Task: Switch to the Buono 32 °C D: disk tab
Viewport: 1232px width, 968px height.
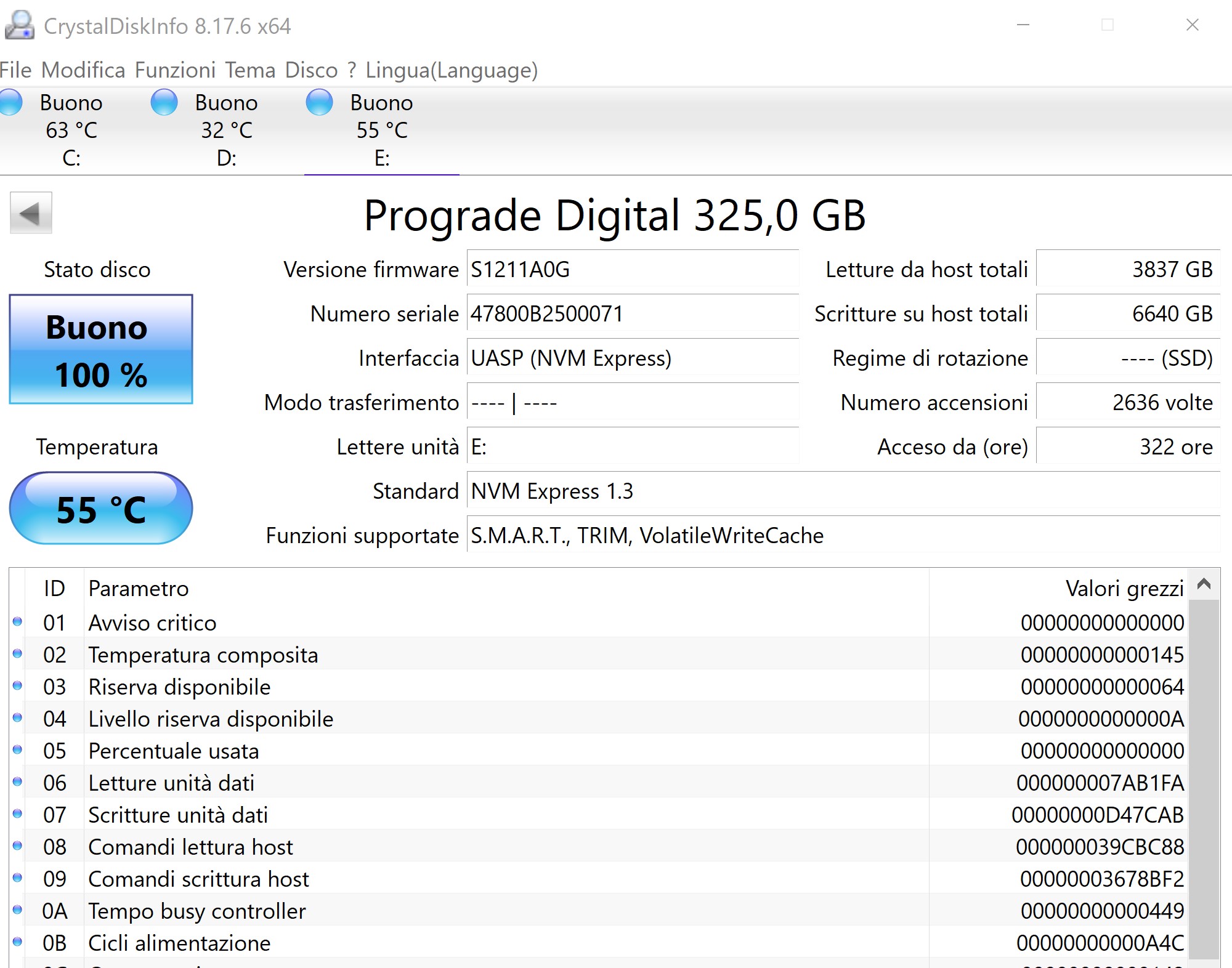Action: tap(227, 131)
